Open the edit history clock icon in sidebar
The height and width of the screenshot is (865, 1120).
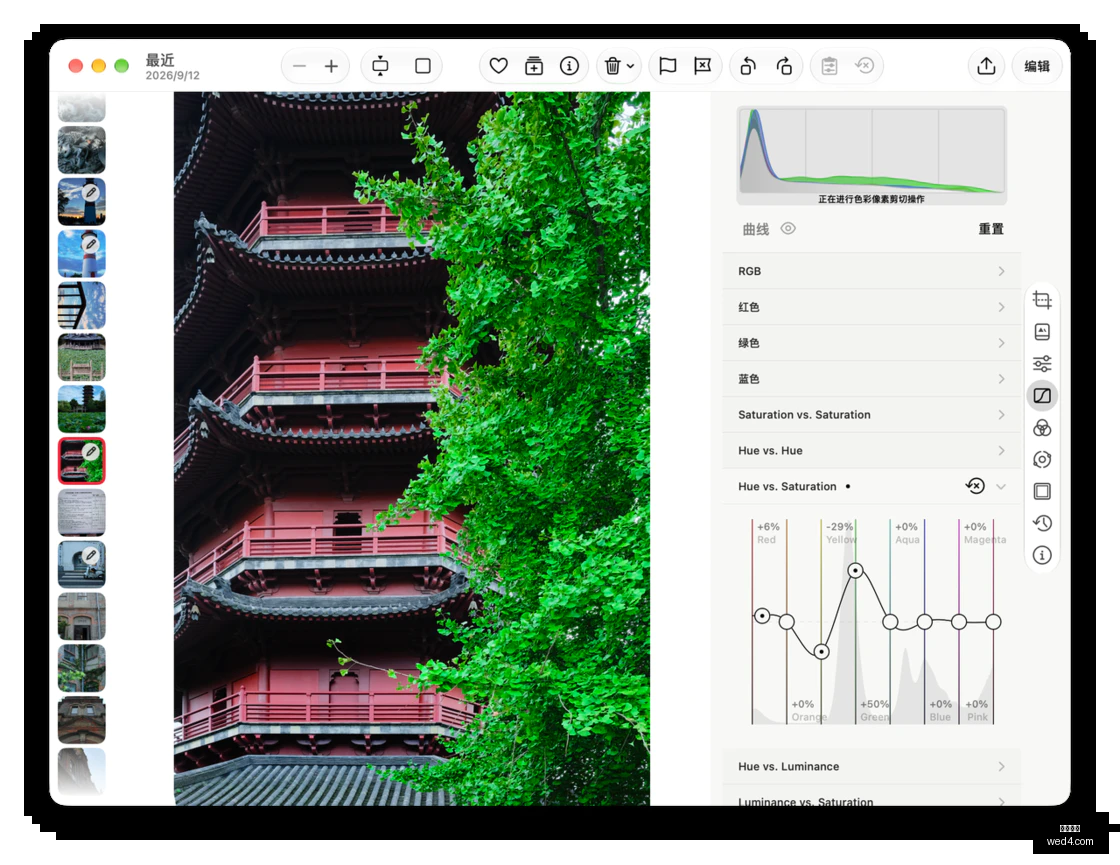pyautogui.click(x=1042, y=523)
